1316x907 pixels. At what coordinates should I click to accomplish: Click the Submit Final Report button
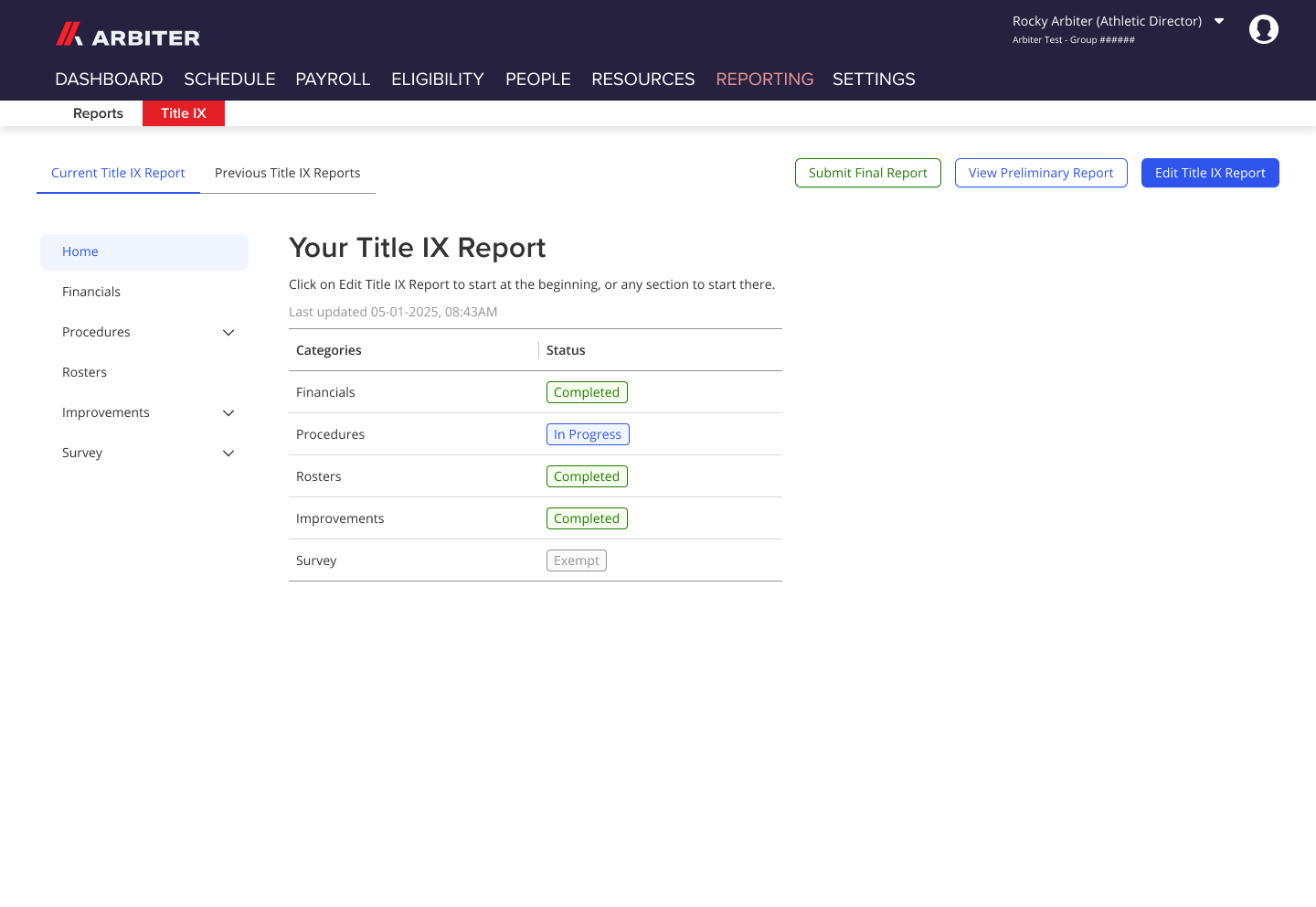click(x=867, y=173)
